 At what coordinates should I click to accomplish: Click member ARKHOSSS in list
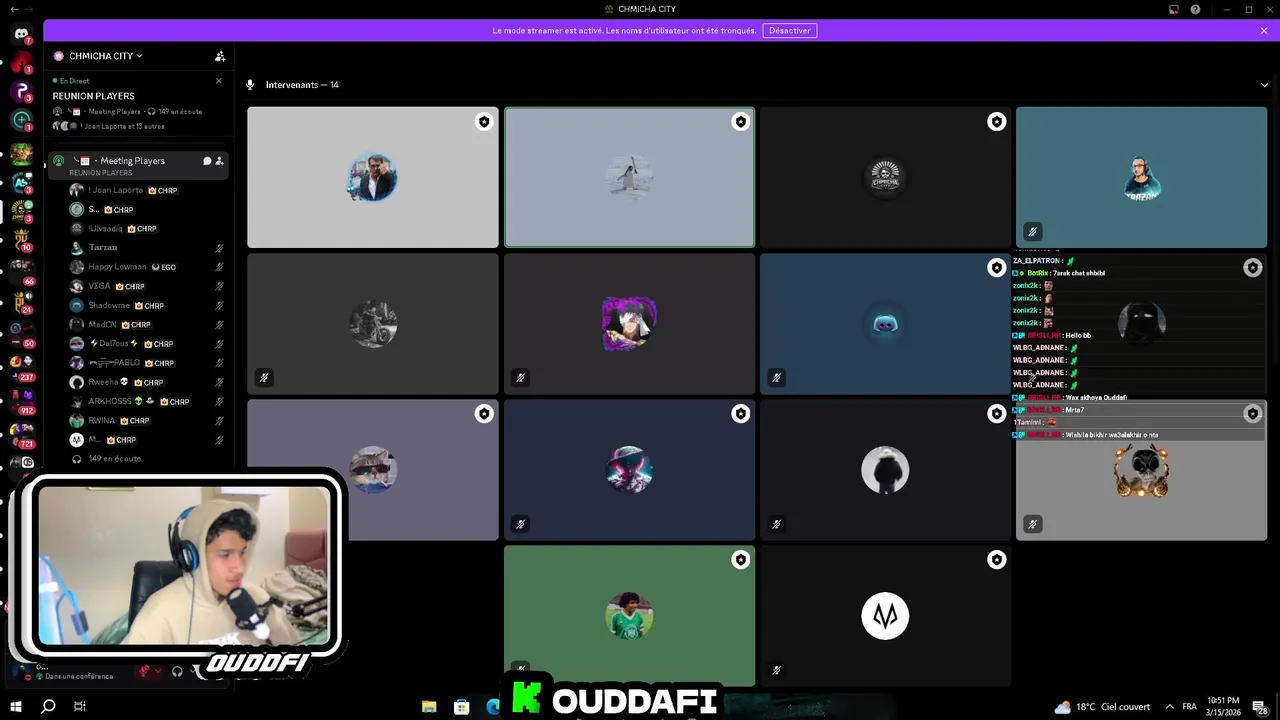[x=138, y=402]
